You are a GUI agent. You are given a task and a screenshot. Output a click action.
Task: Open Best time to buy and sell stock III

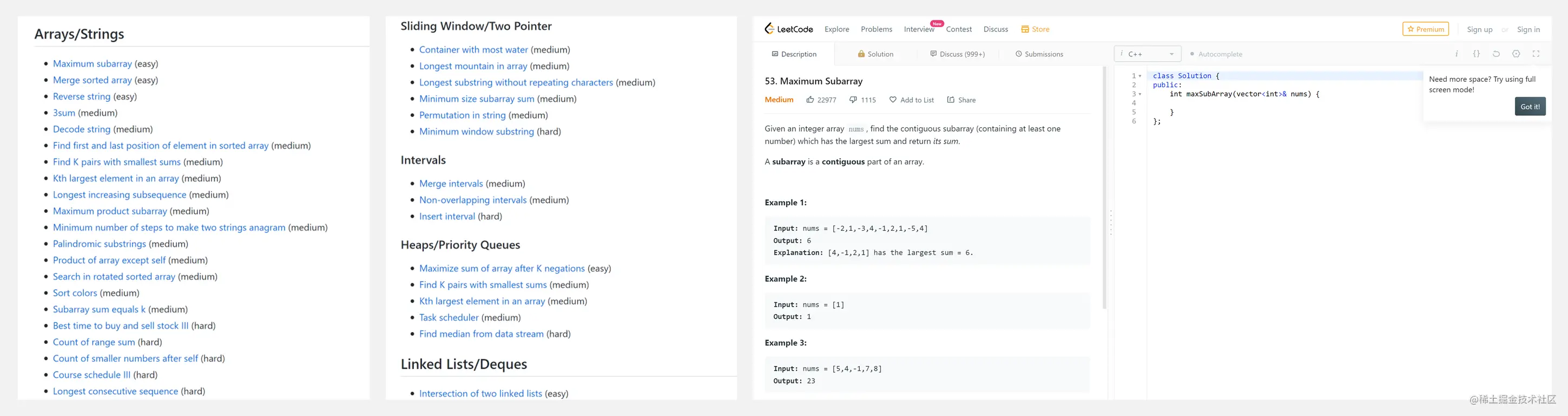121,326
